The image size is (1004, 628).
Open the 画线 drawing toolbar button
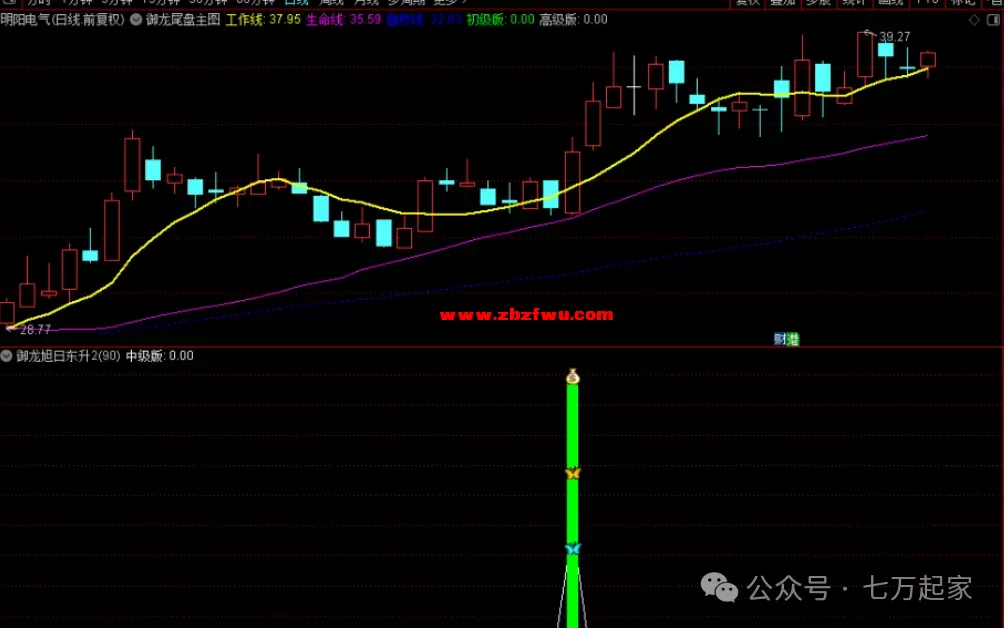[890, 3]
